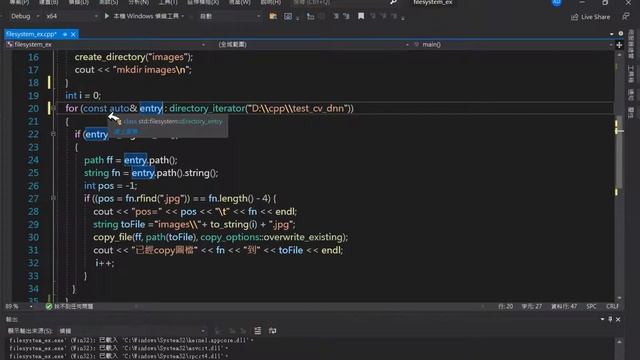The width and height of the screenshot is (640, 360).
Task: Click the folder toolbar icon left of bookmark
Action: [273, 16]
